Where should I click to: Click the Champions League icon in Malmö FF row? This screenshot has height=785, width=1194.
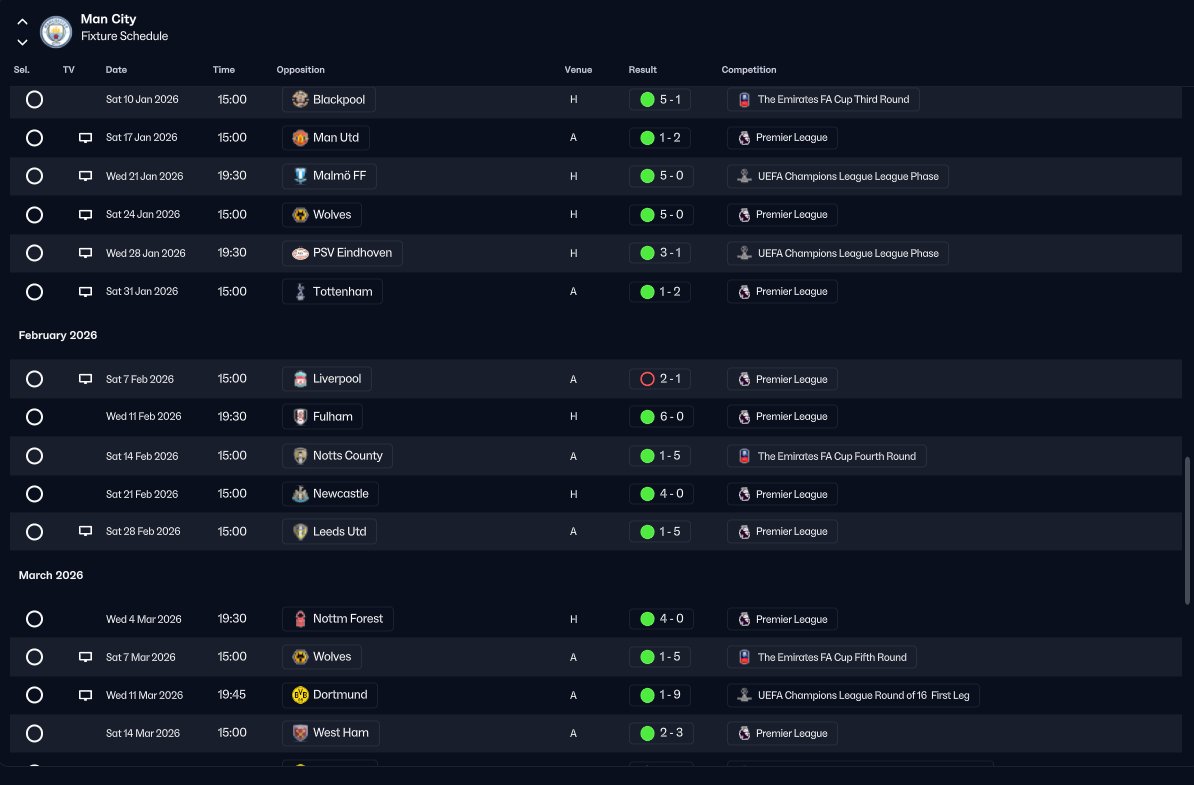745,176
